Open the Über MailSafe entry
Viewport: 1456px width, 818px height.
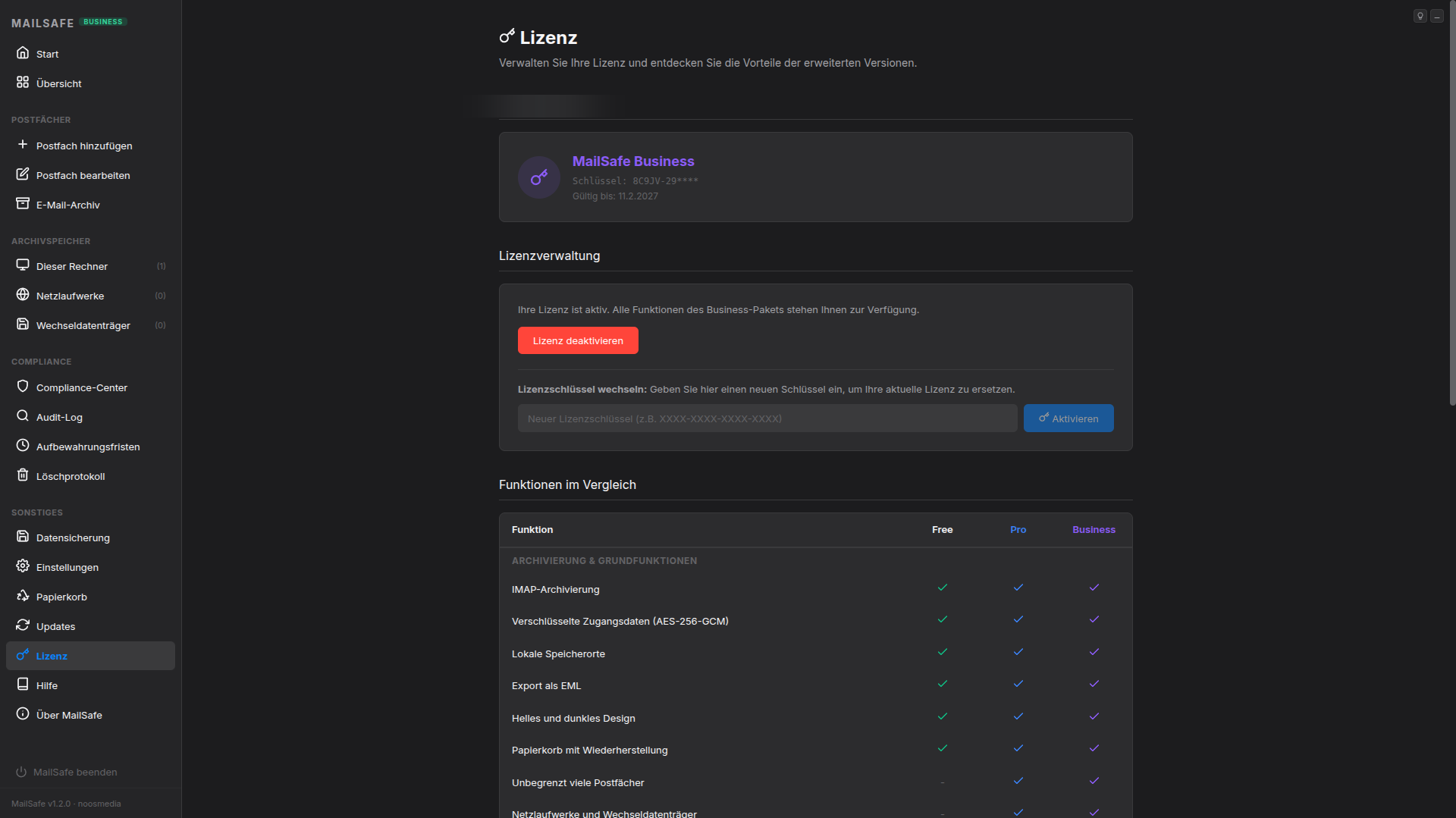point(69,714)
